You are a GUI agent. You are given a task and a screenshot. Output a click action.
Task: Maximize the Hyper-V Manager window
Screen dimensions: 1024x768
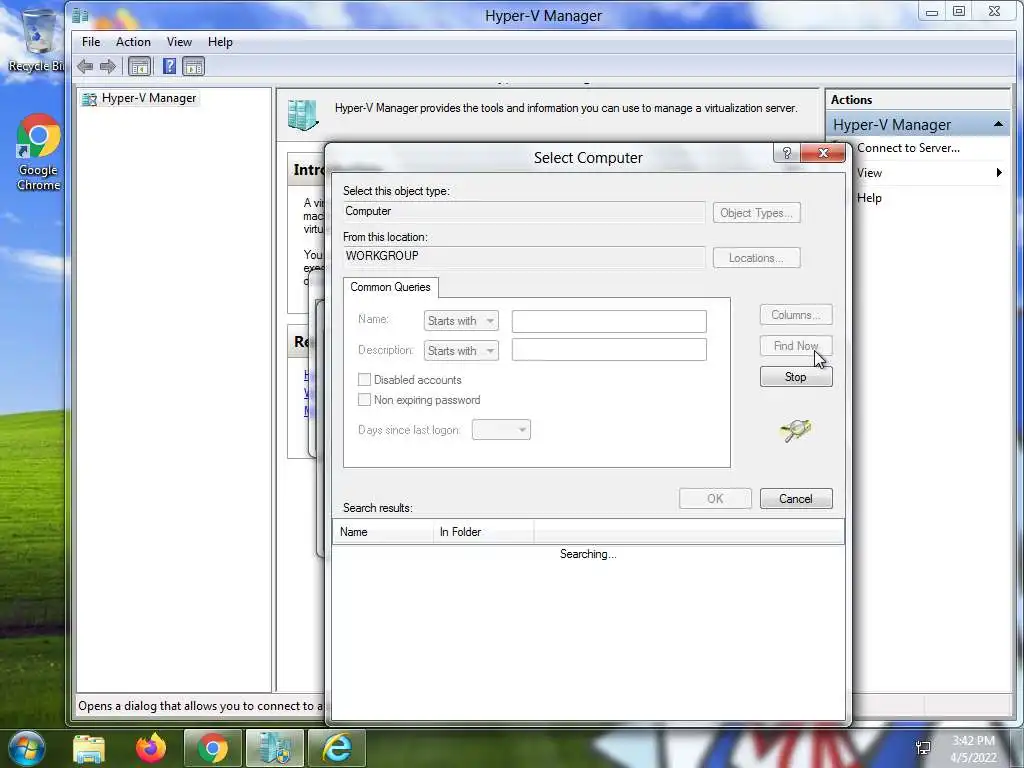[x=959, y=11]
